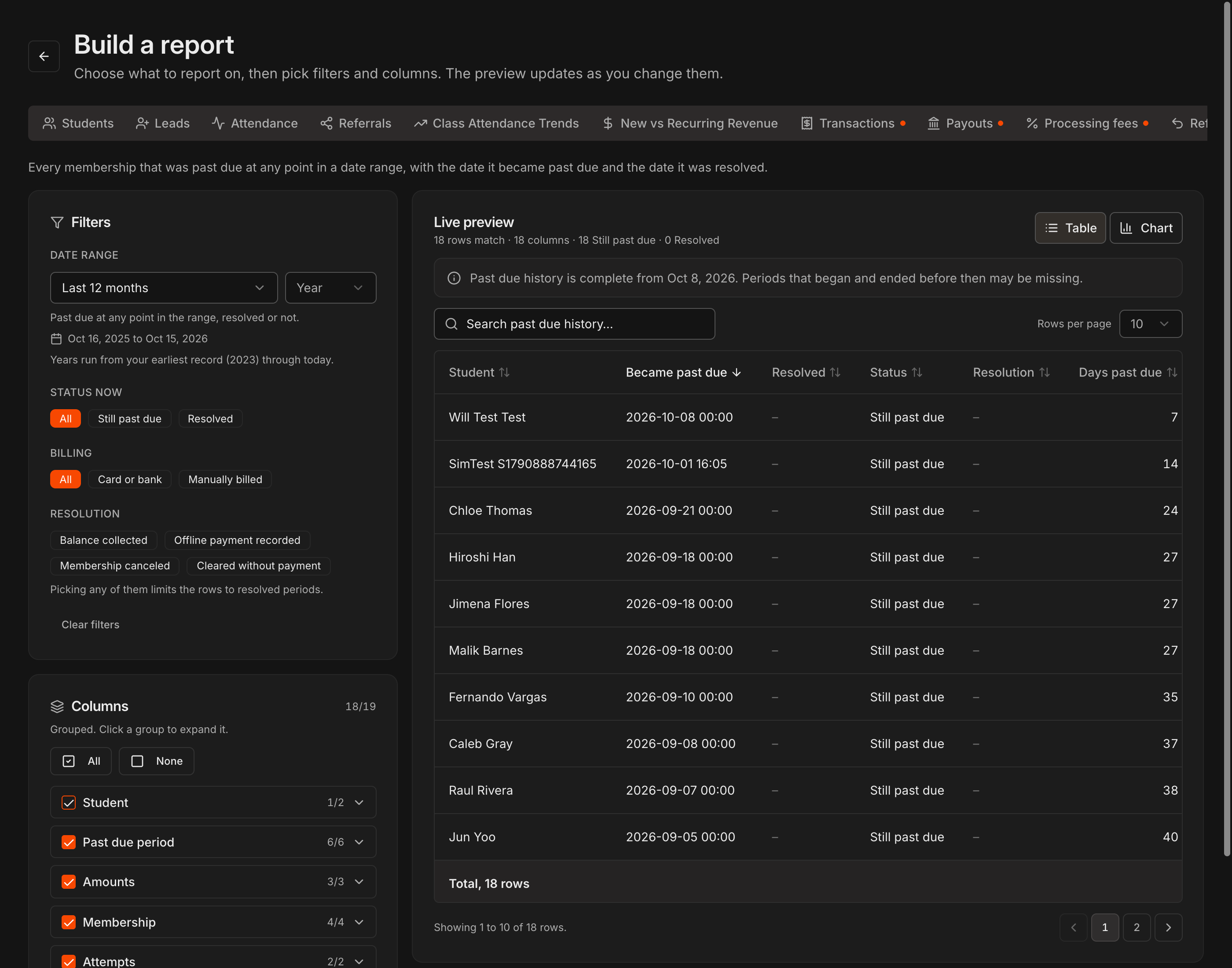Select None columns button
Screen dimensions: 1232x968
coord(156,761)
